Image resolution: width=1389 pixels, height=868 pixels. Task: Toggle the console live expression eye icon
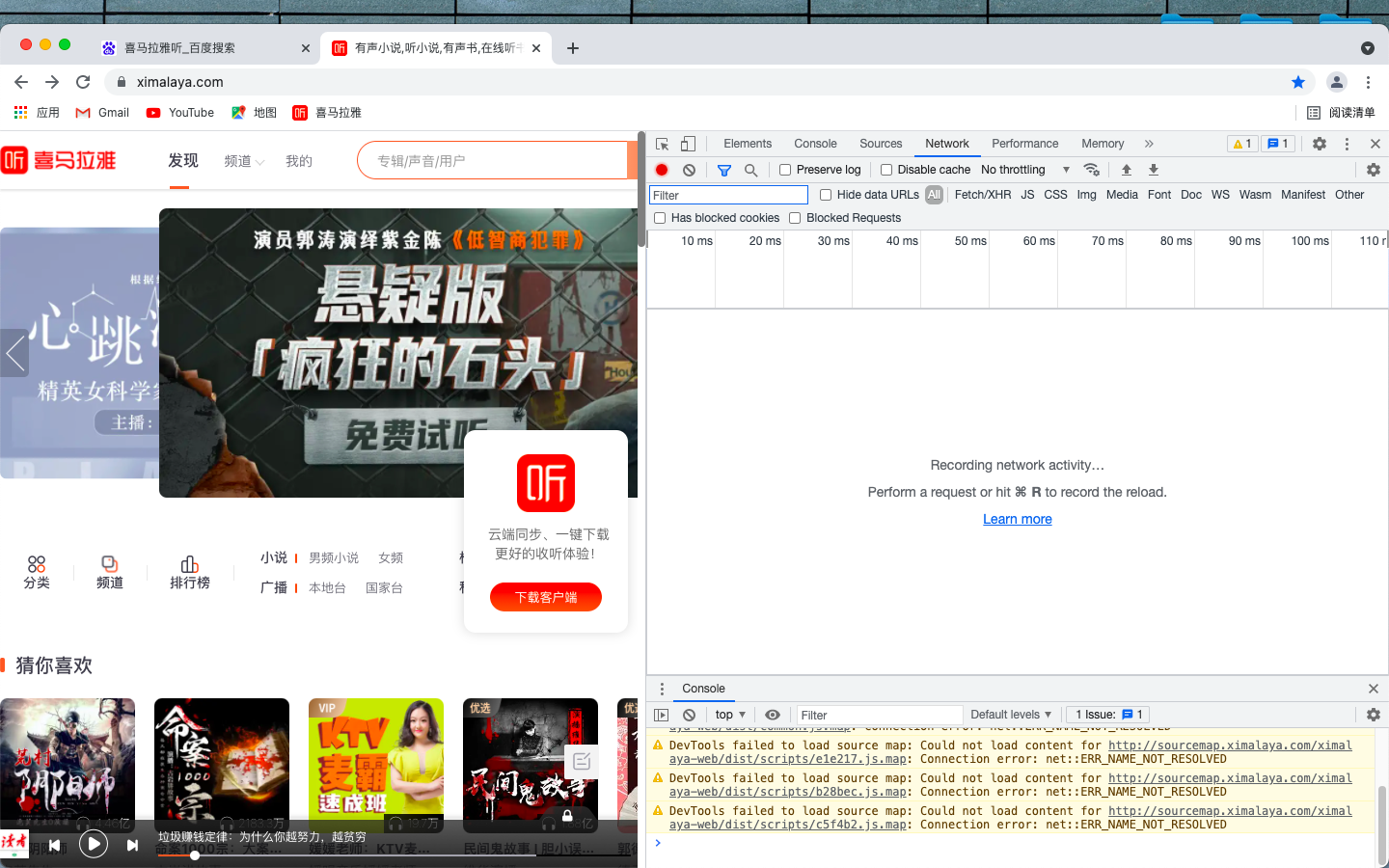point(773,715)
